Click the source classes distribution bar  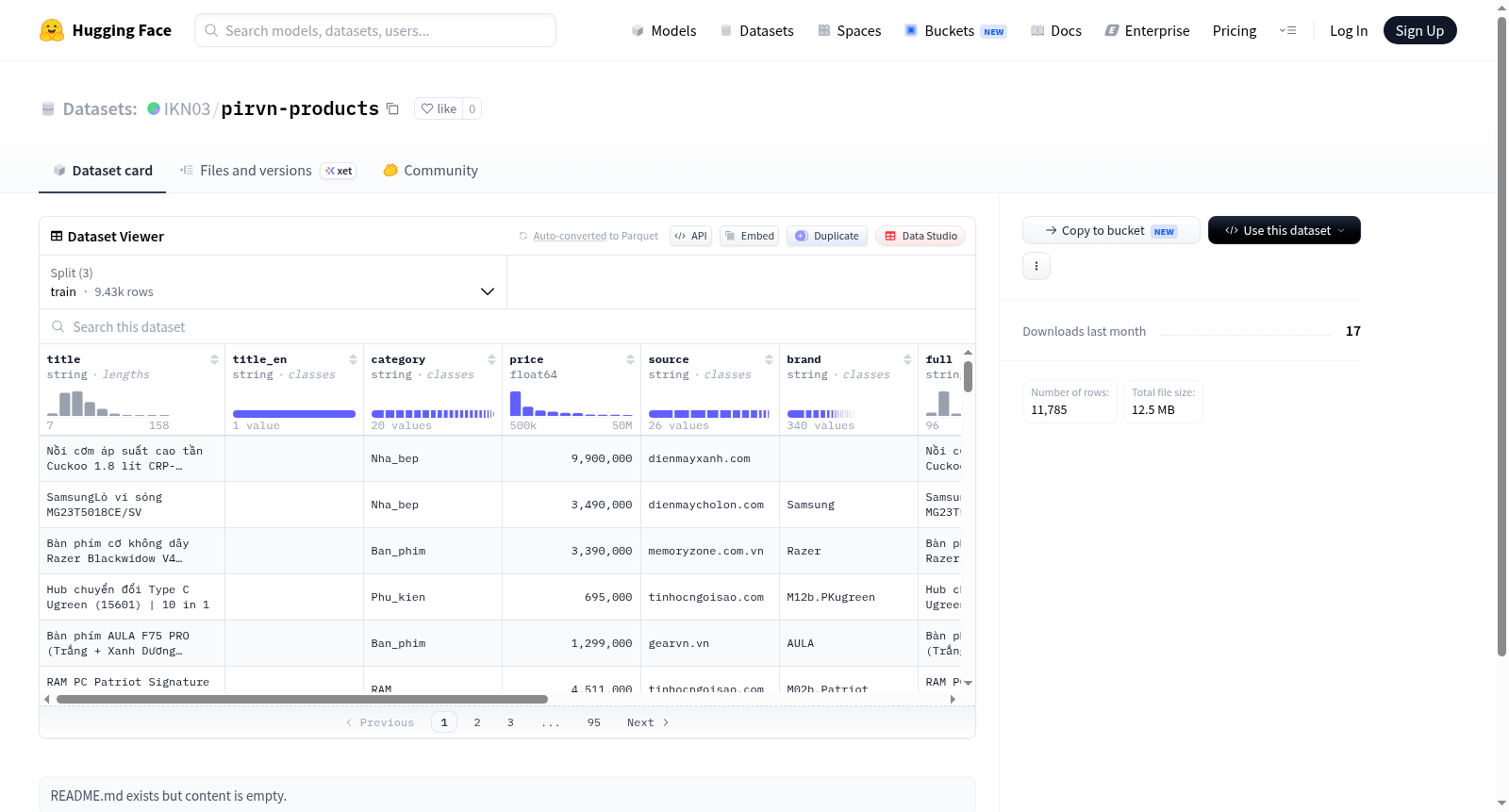709,414
